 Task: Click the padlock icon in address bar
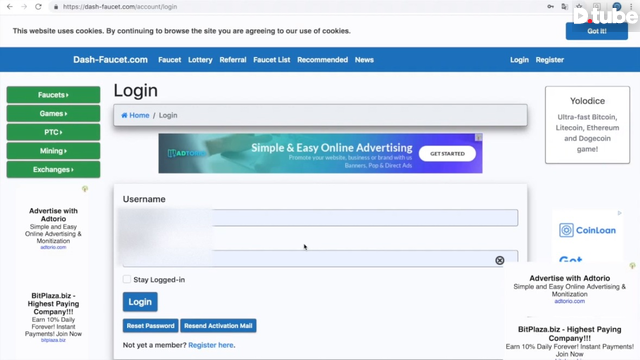tap(56, 7)
